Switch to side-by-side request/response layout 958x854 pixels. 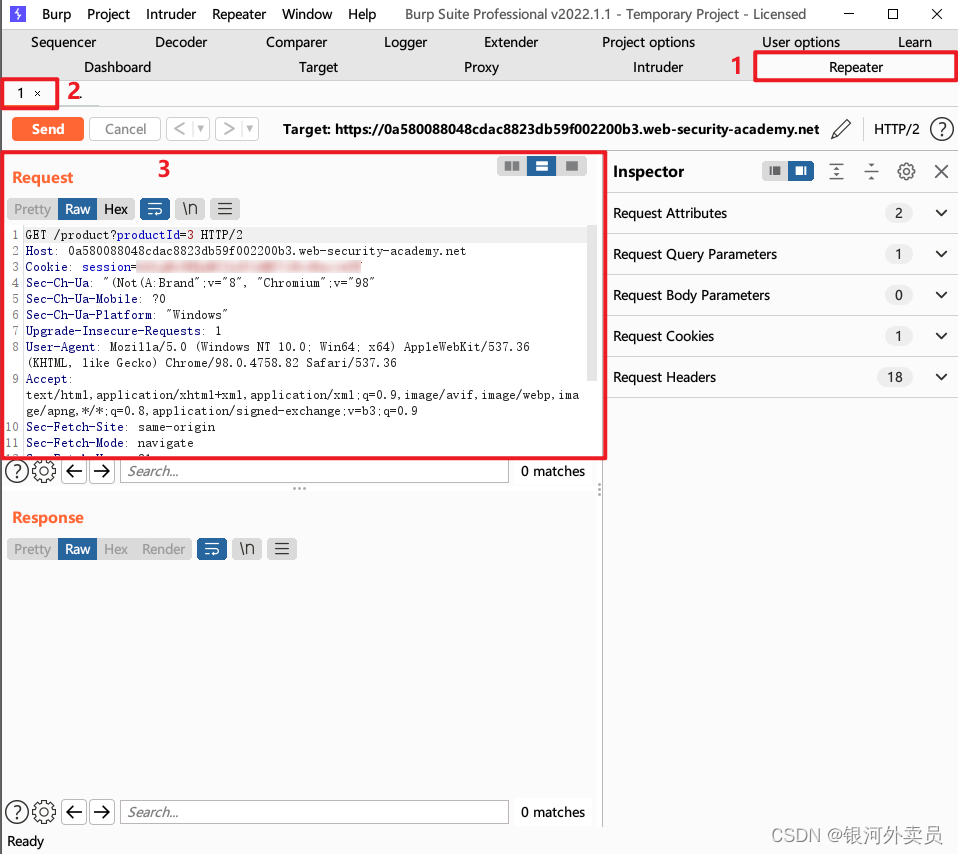[512, 166]
